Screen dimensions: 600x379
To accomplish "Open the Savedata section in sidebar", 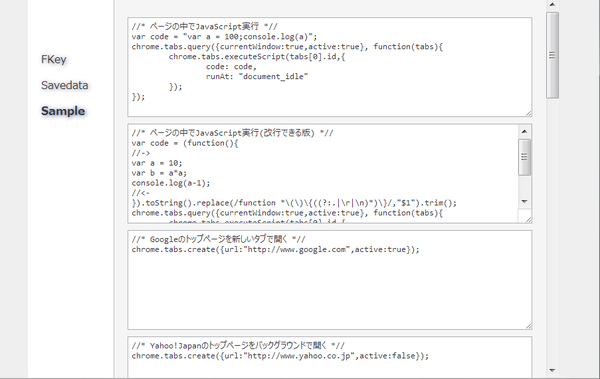I will [x=65, y=85].
